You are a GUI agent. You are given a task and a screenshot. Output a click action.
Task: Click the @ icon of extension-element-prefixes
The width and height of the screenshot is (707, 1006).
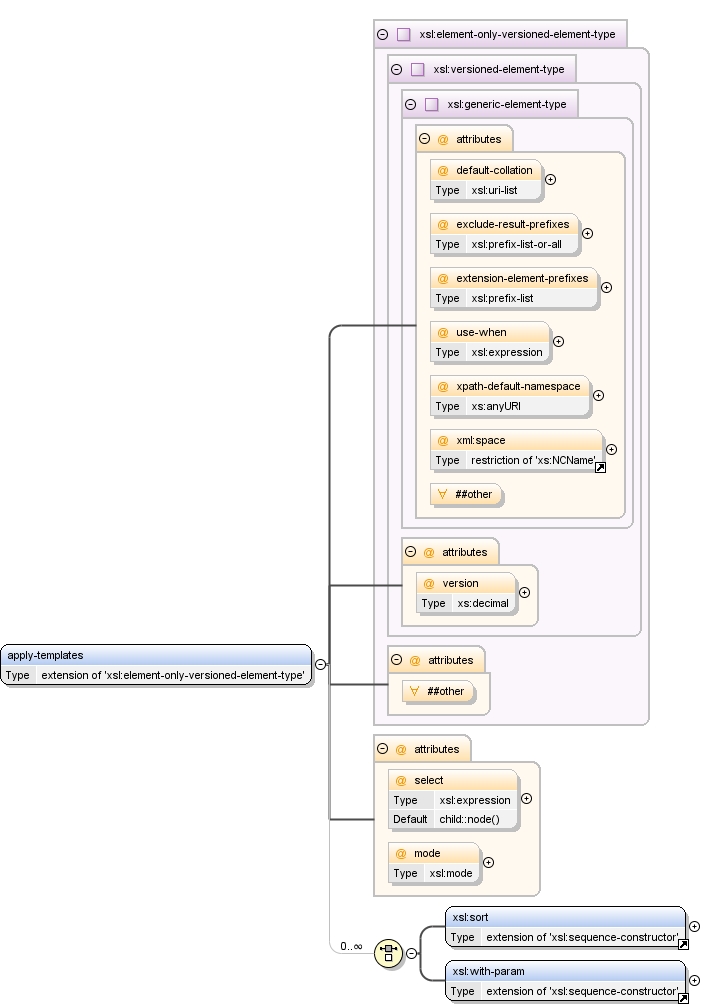[443, 278]
